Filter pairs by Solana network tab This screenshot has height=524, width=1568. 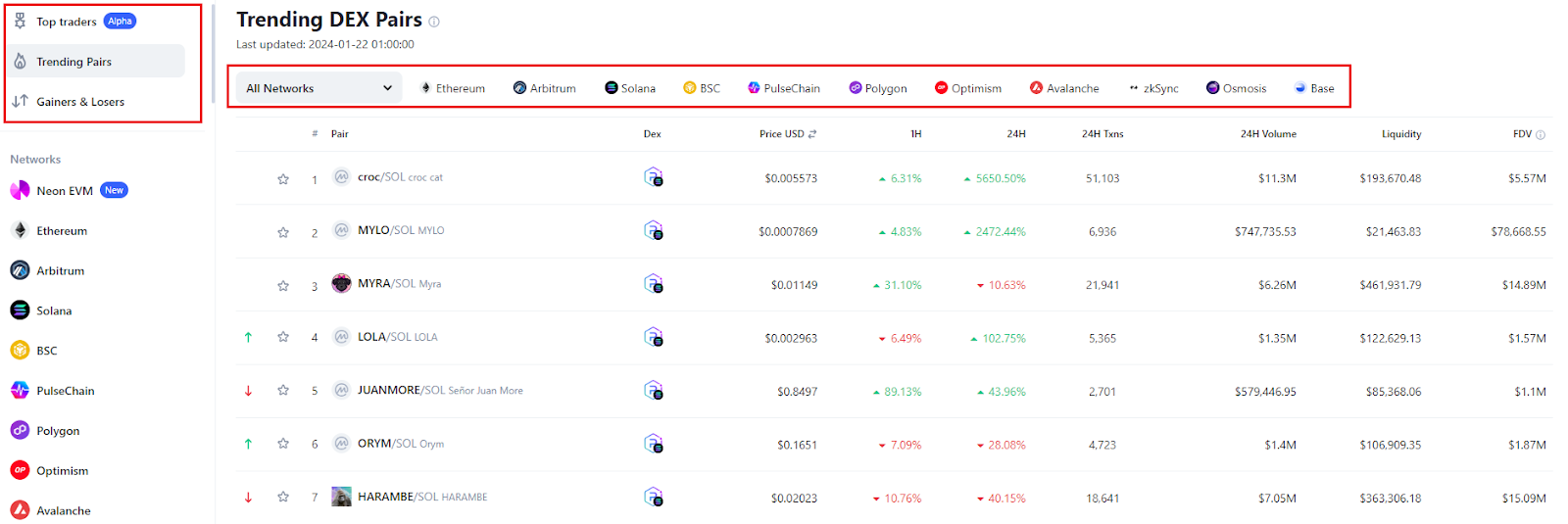630,88
